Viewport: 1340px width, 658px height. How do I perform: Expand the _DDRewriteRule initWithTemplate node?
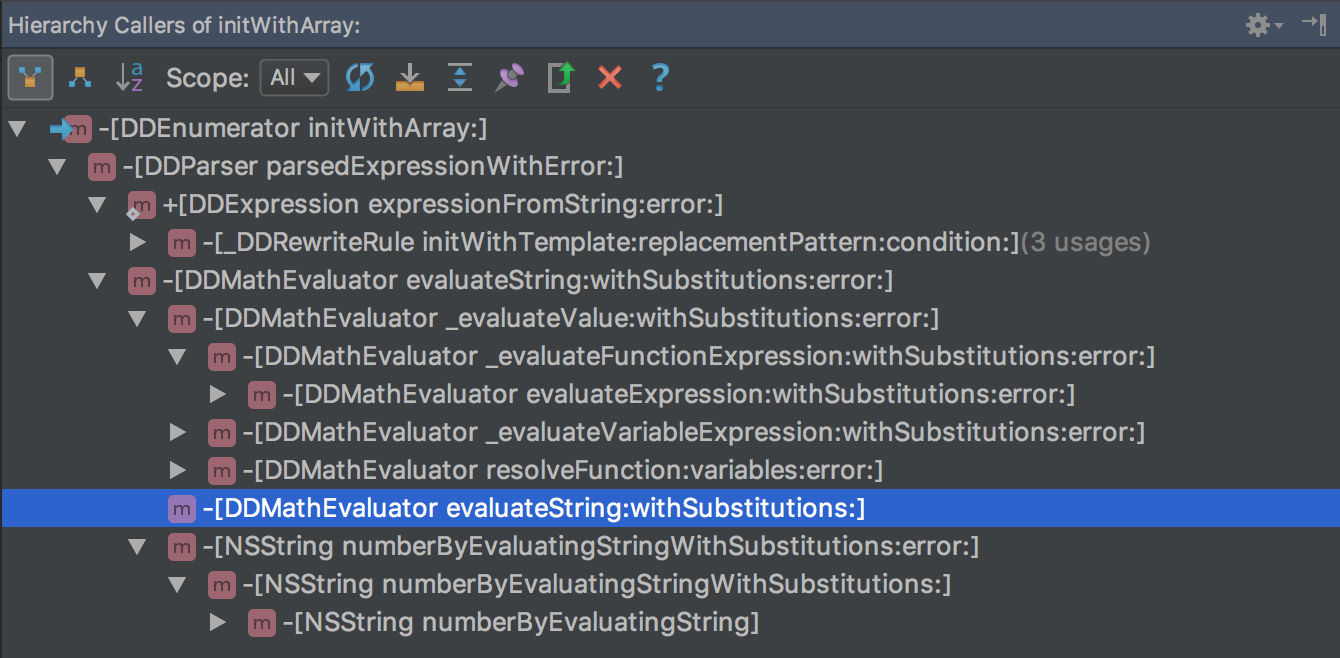(138, 242)
